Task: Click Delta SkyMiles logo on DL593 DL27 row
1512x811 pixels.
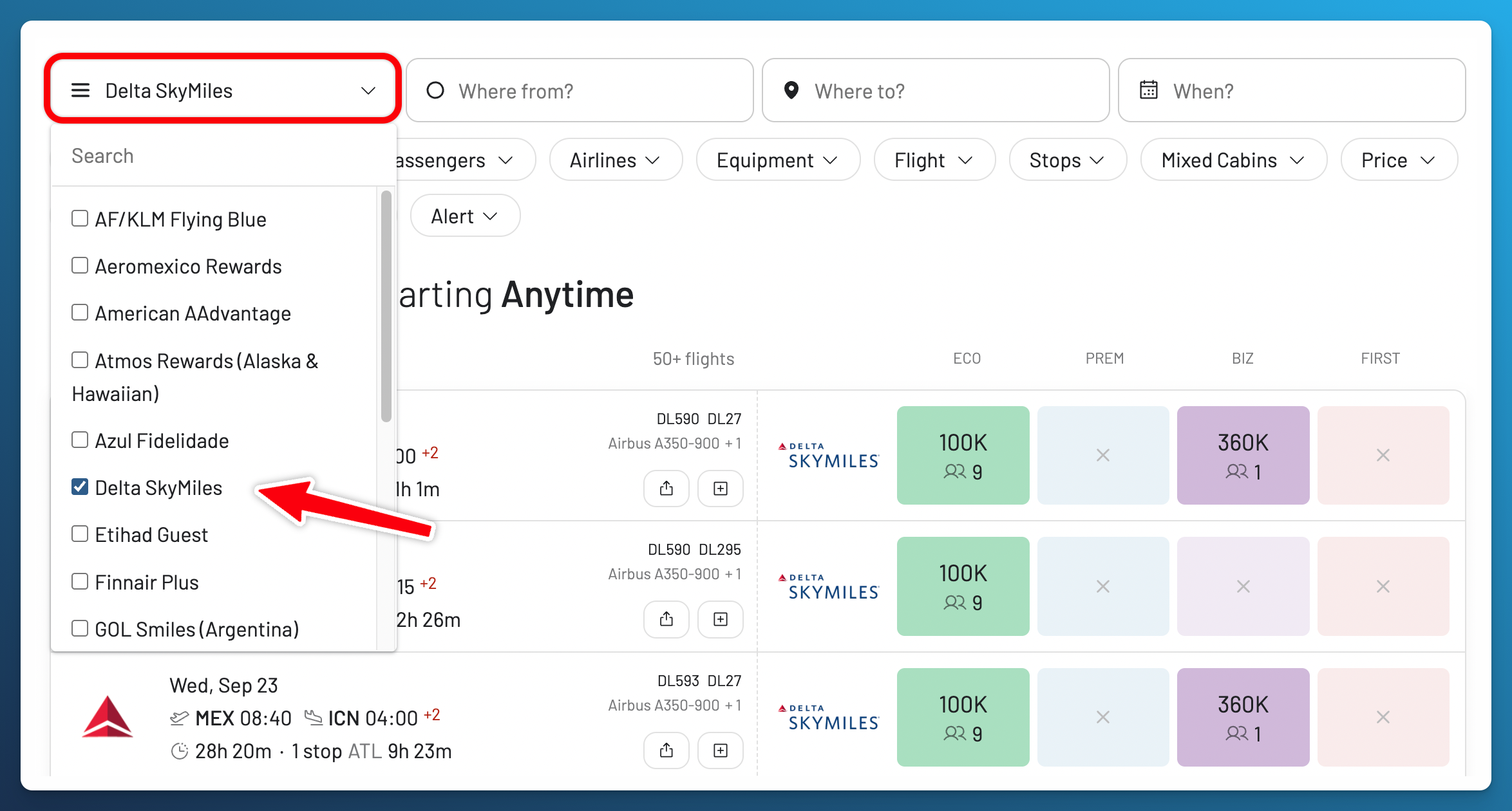Action: coord(828,717)
